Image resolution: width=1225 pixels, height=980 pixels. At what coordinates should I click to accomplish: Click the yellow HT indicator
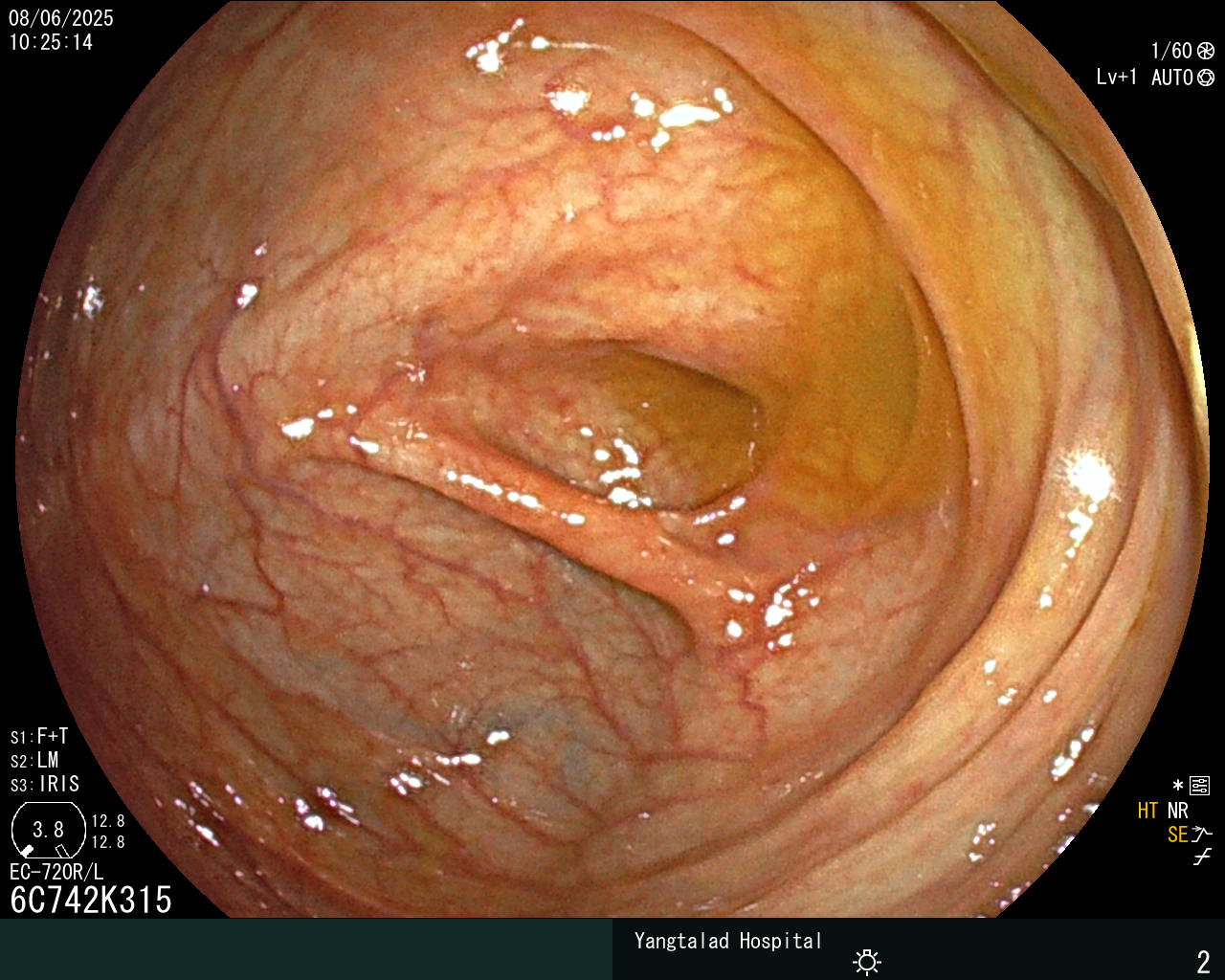1148,811
